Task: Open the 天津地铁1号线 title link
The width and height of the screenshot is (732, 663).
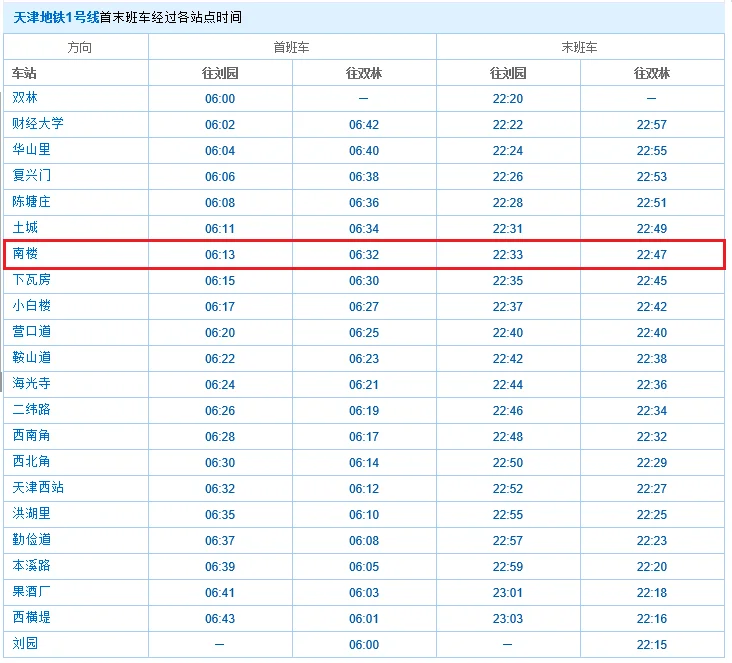Action: 56,18
